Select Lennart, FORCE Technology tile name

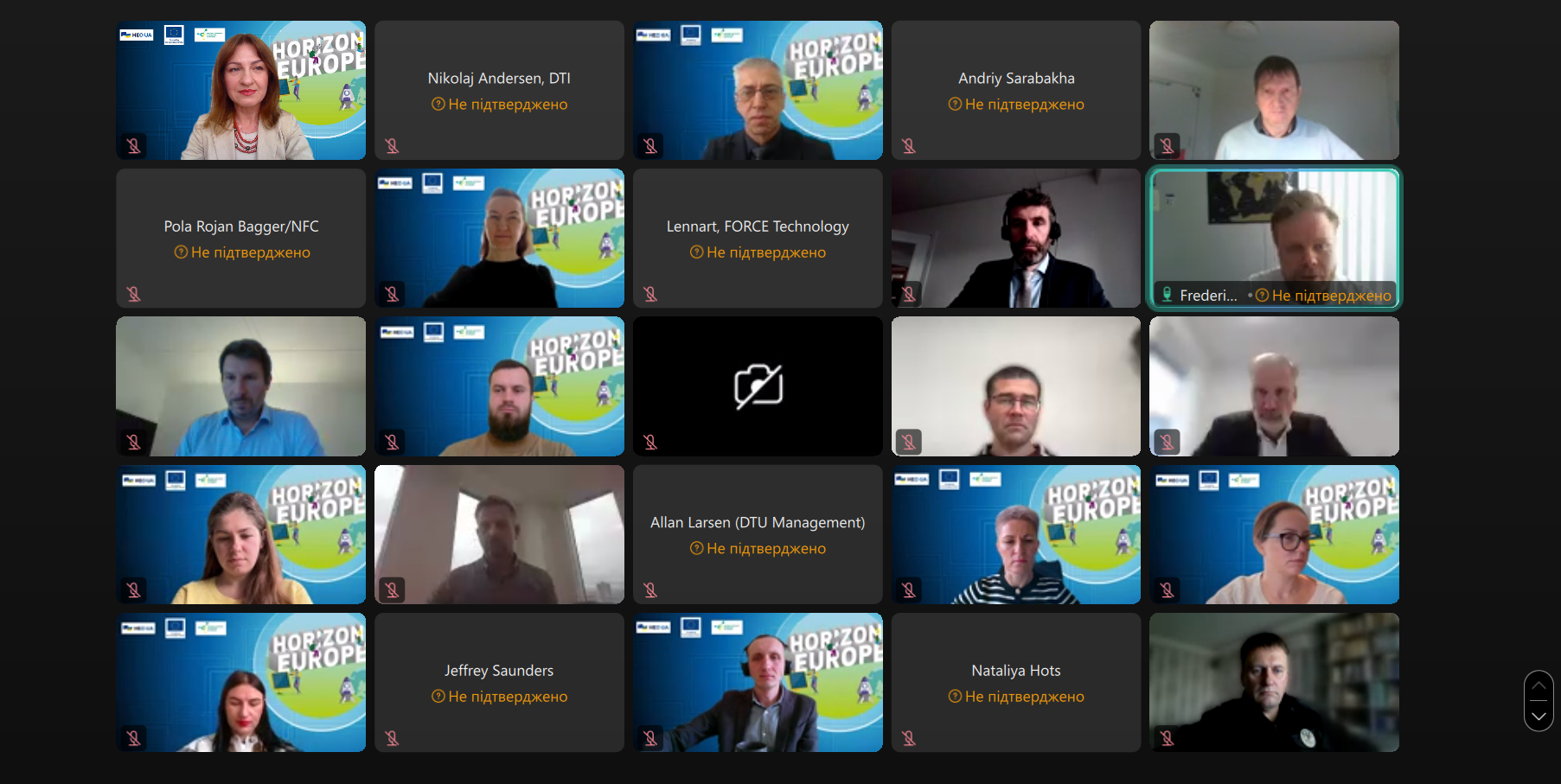coord(758,226)
